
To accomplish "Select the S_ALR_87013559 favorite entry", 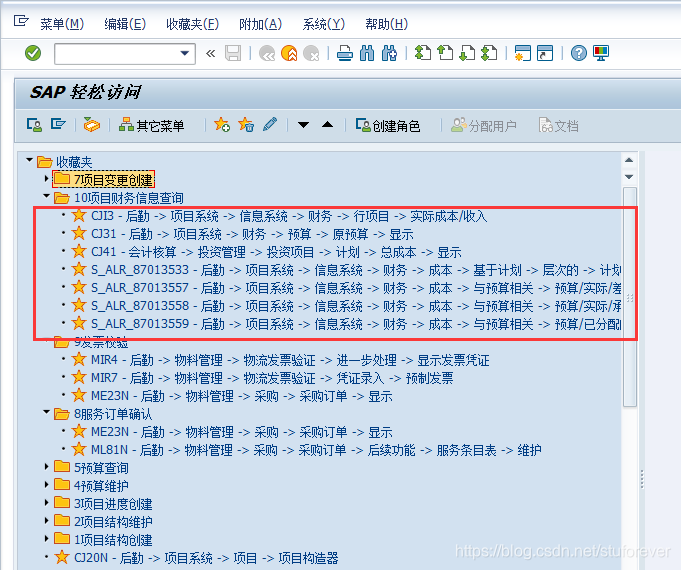I will (347, 324).
